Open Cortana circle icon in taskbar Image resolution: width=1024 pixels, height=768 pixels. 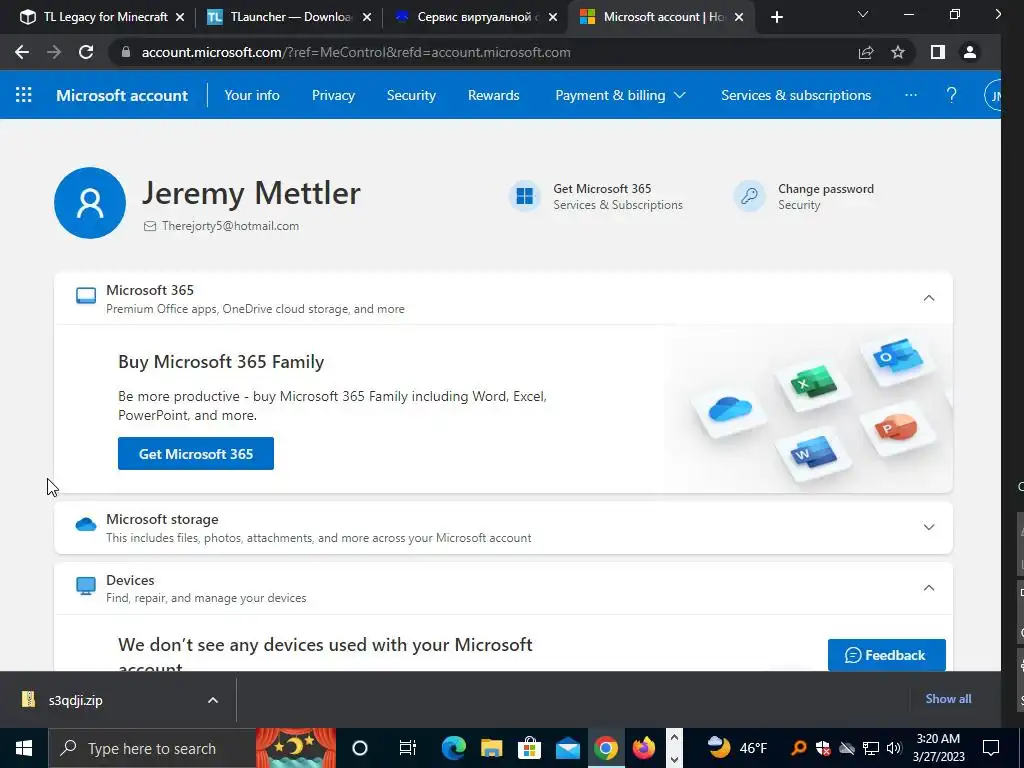pyautogui.click(x=360, y=748)
